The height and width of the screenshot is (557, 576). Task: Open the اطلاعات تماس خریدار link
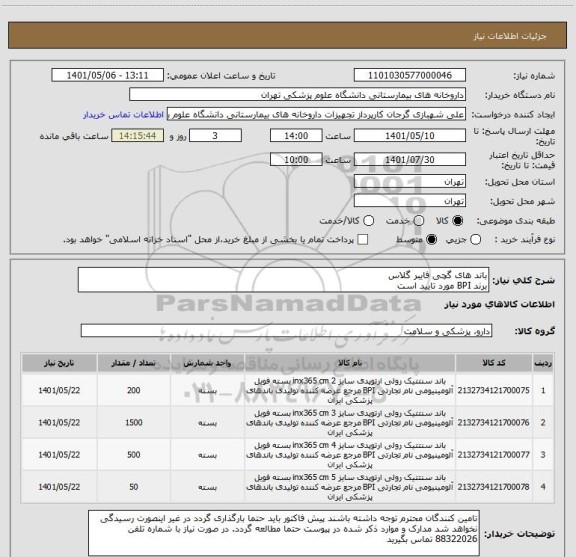[x=123, y=115]
